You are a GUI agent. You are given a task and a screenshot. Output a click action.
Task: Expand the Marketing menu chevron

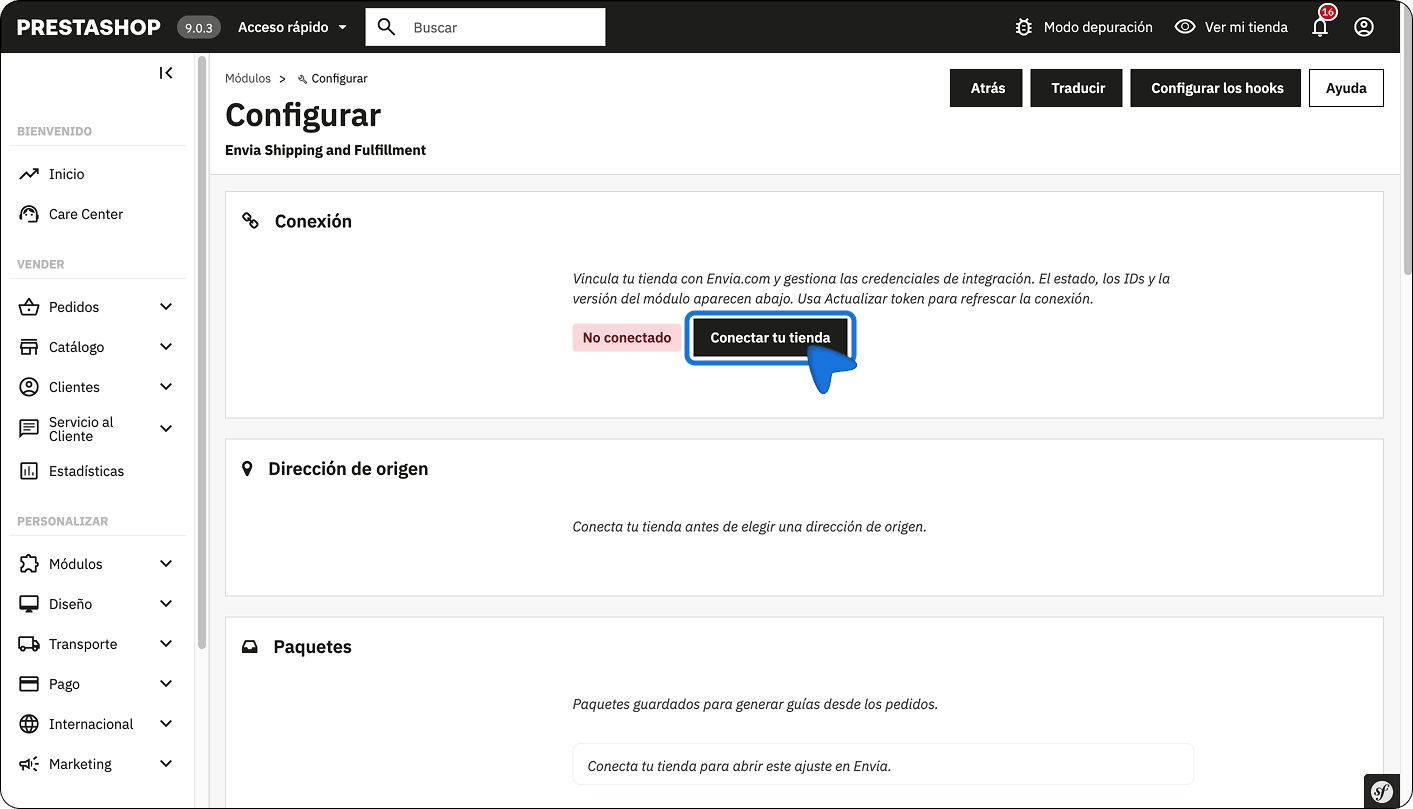pos(166,764)
